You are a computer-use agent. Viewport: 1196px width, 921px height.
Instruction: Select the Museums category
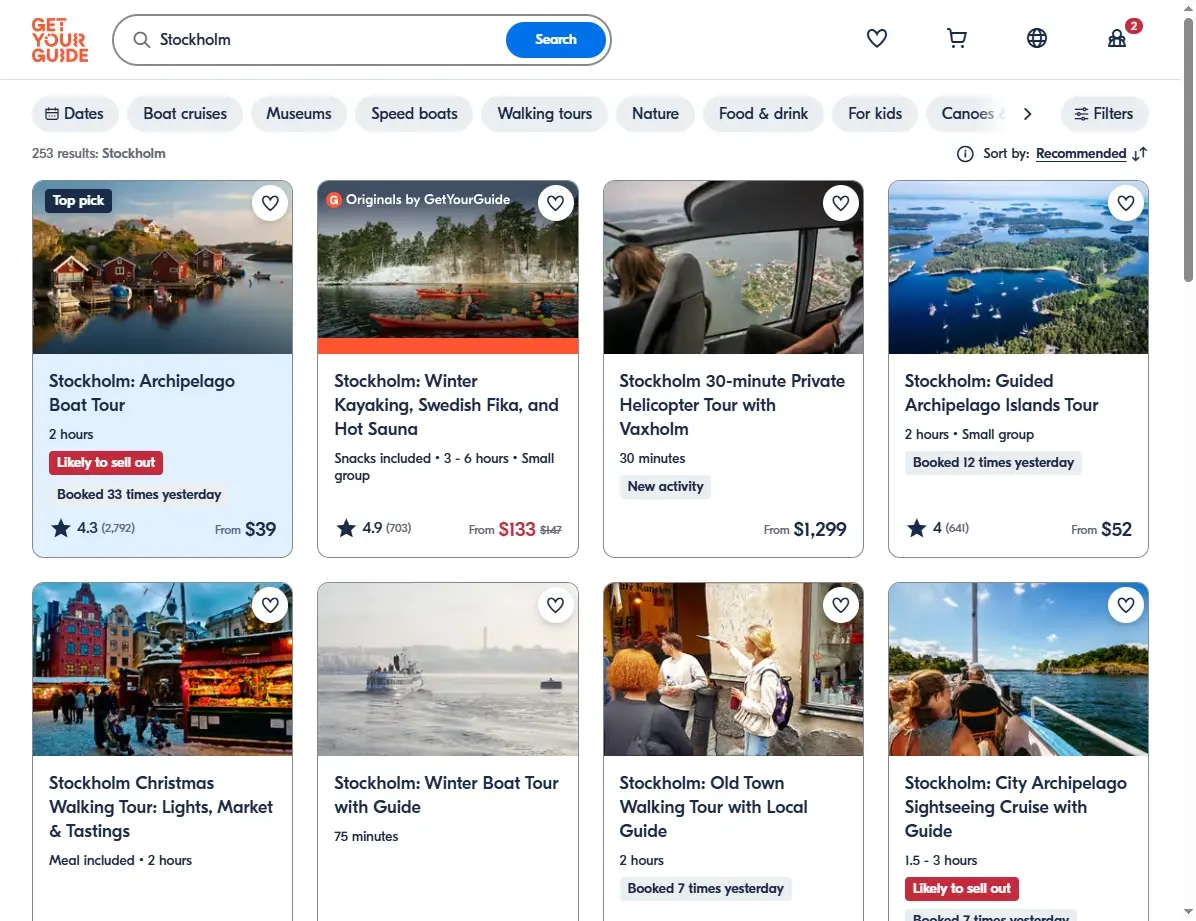(x=298, y=114)
